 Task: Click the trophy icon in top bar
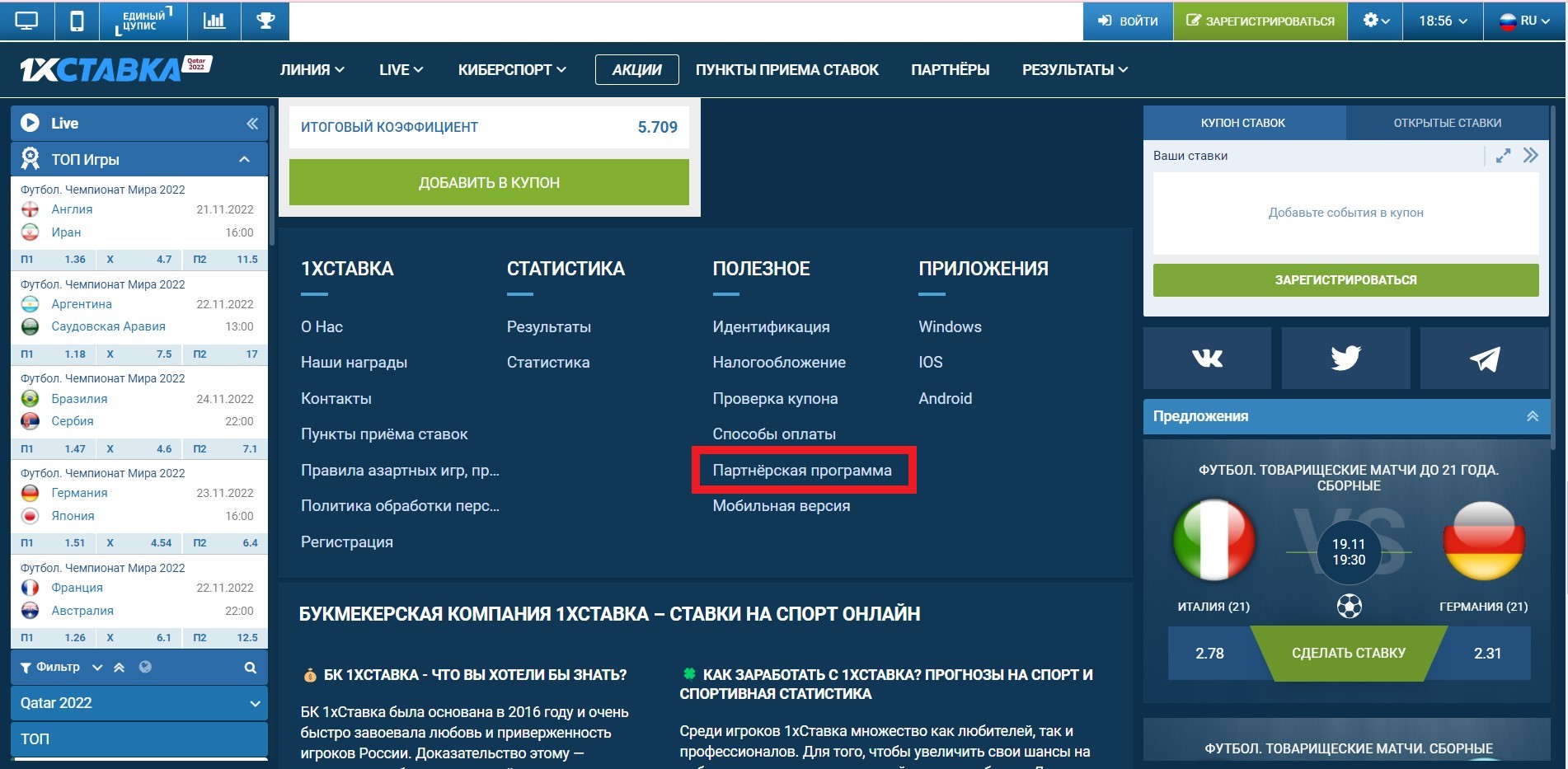tap(265, 21)
